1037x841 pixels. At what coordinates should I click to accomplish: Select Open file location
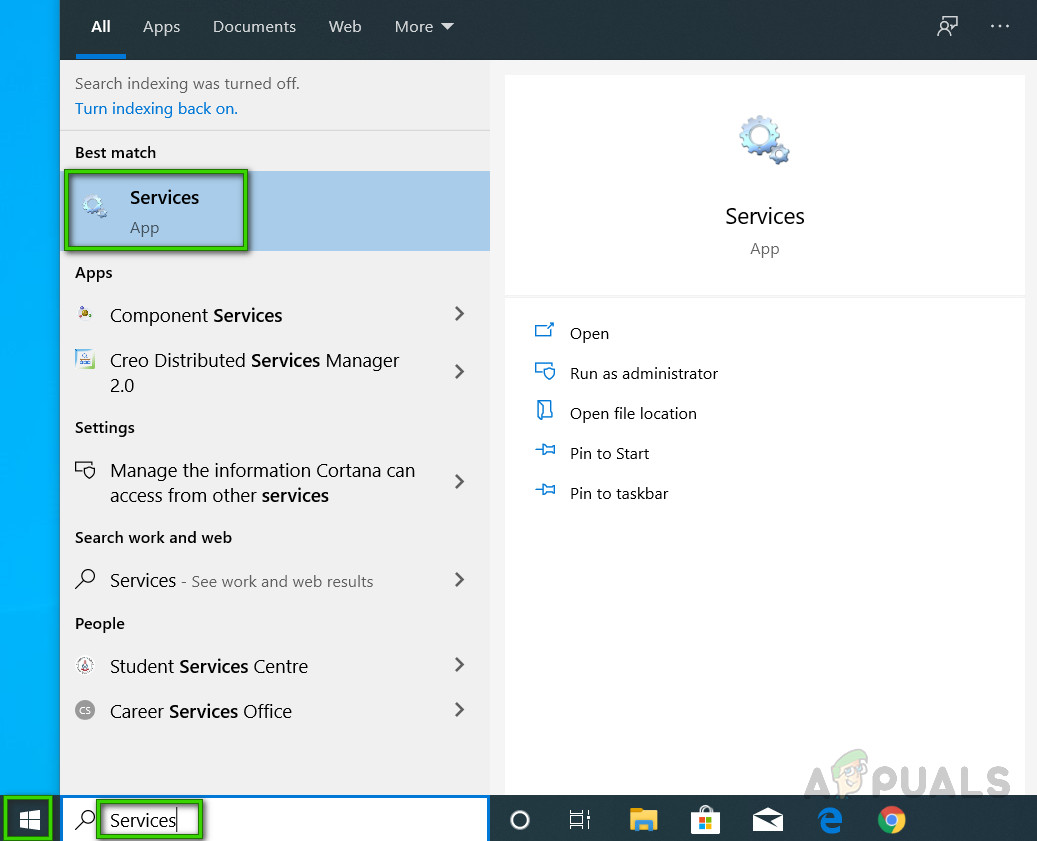pos(633,413)
